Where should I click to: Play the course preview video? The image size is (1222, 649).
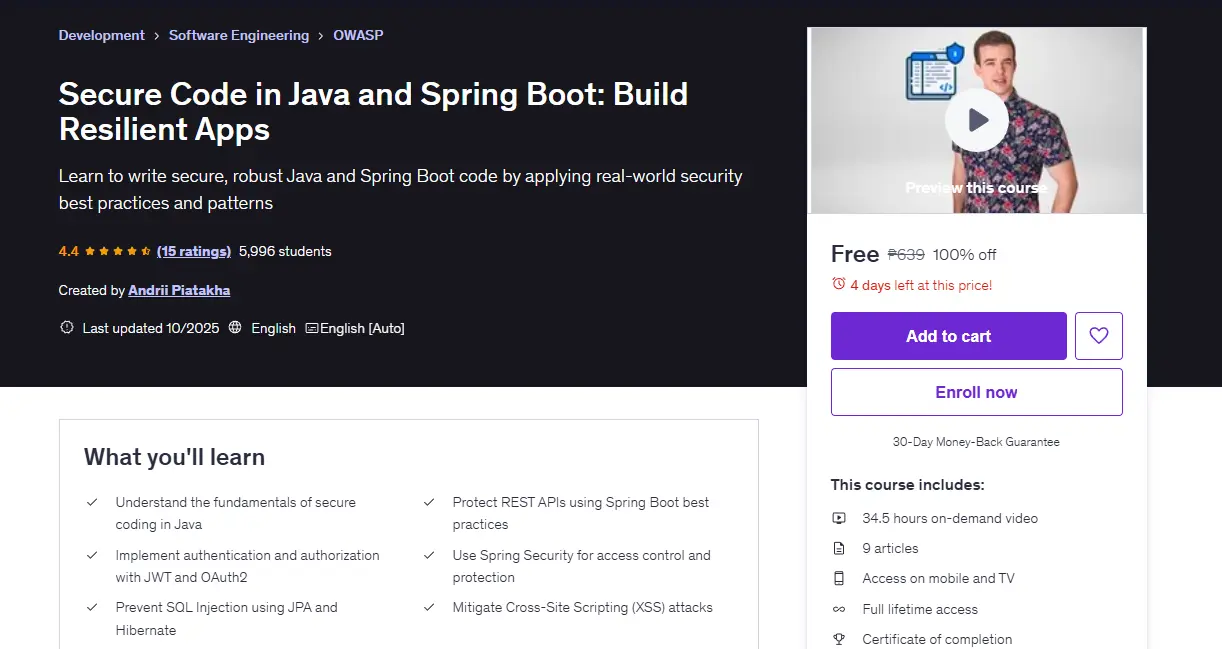[977, 120]
